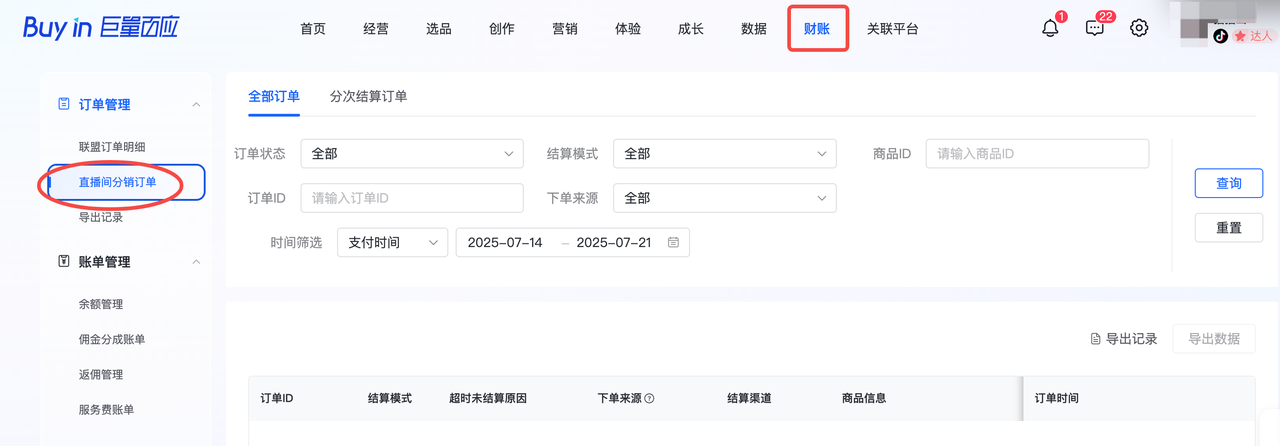Open settings via the gear icon

pos(1139,28)
